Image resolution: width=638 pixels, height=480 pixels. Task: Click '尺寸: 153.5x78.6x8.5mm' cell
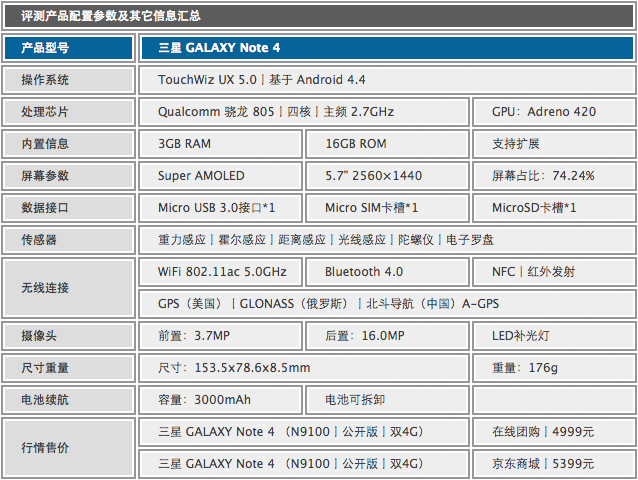click(304, 368)
